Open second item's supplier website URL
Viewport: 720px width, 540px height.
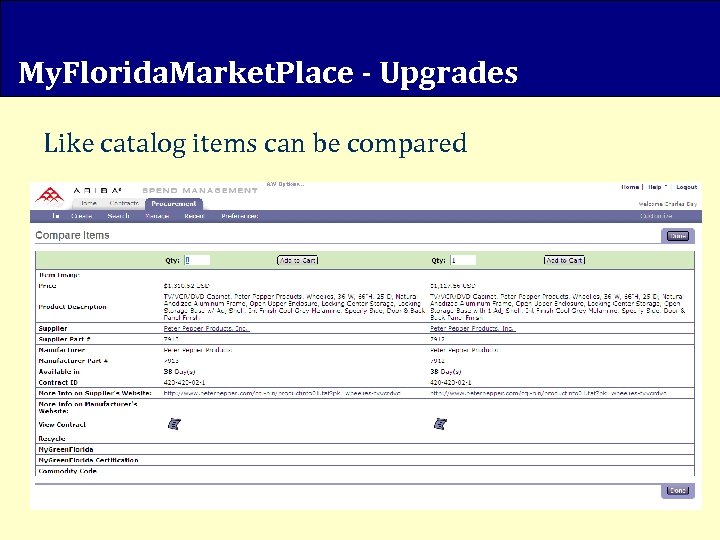pos(548,394)
